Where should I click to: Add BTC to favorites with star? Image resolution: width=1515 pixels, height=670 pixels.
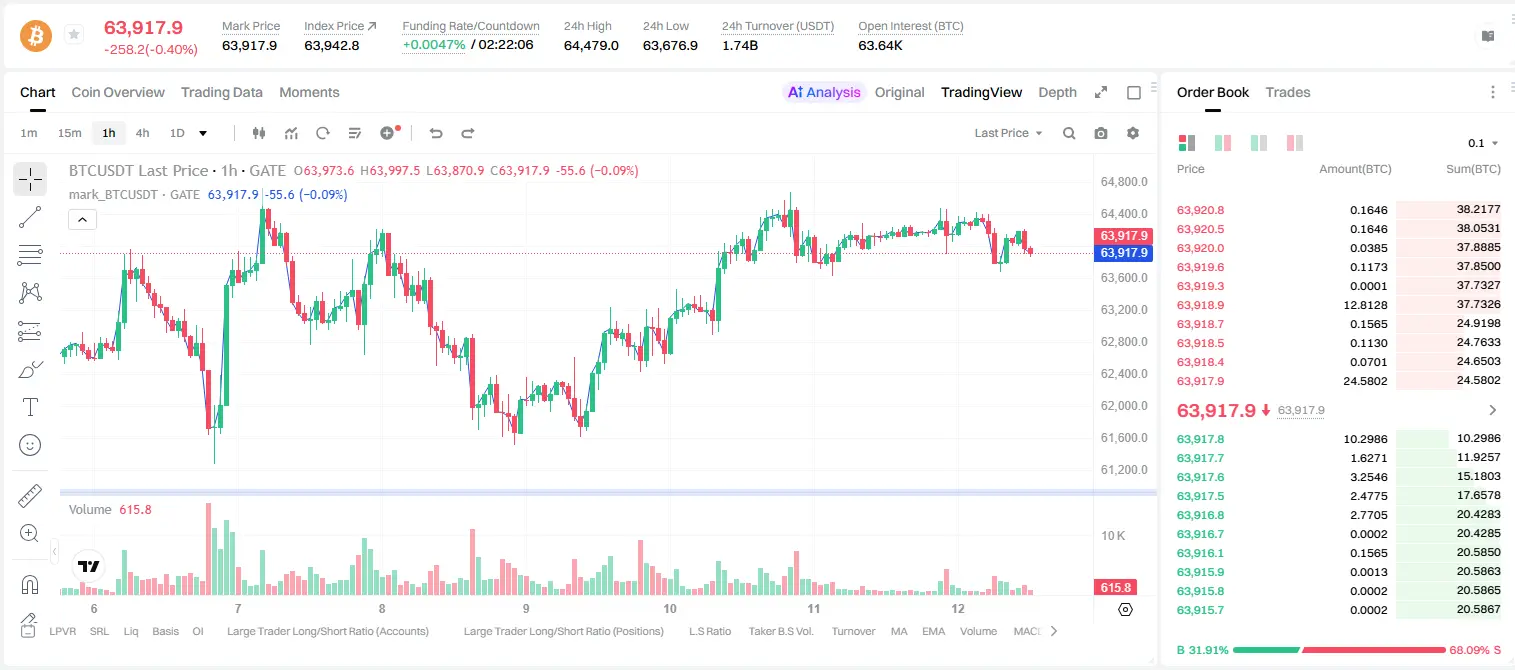point(74,35)
